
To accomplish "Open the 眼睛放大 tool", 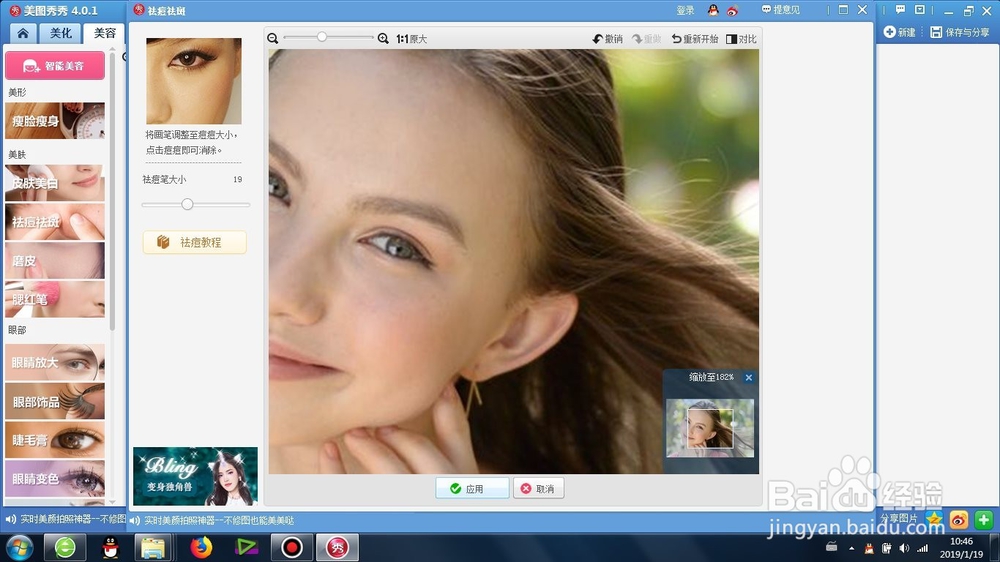I will [x=55, y=362].
